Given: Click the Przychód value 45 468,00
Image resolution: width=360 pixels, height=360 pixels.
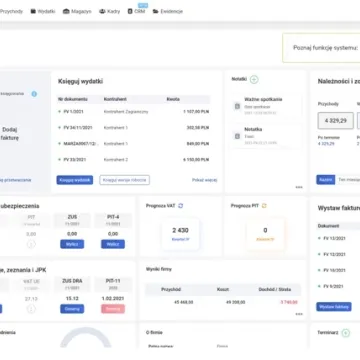Looking at the screenshot, I should tap(183, 302).
